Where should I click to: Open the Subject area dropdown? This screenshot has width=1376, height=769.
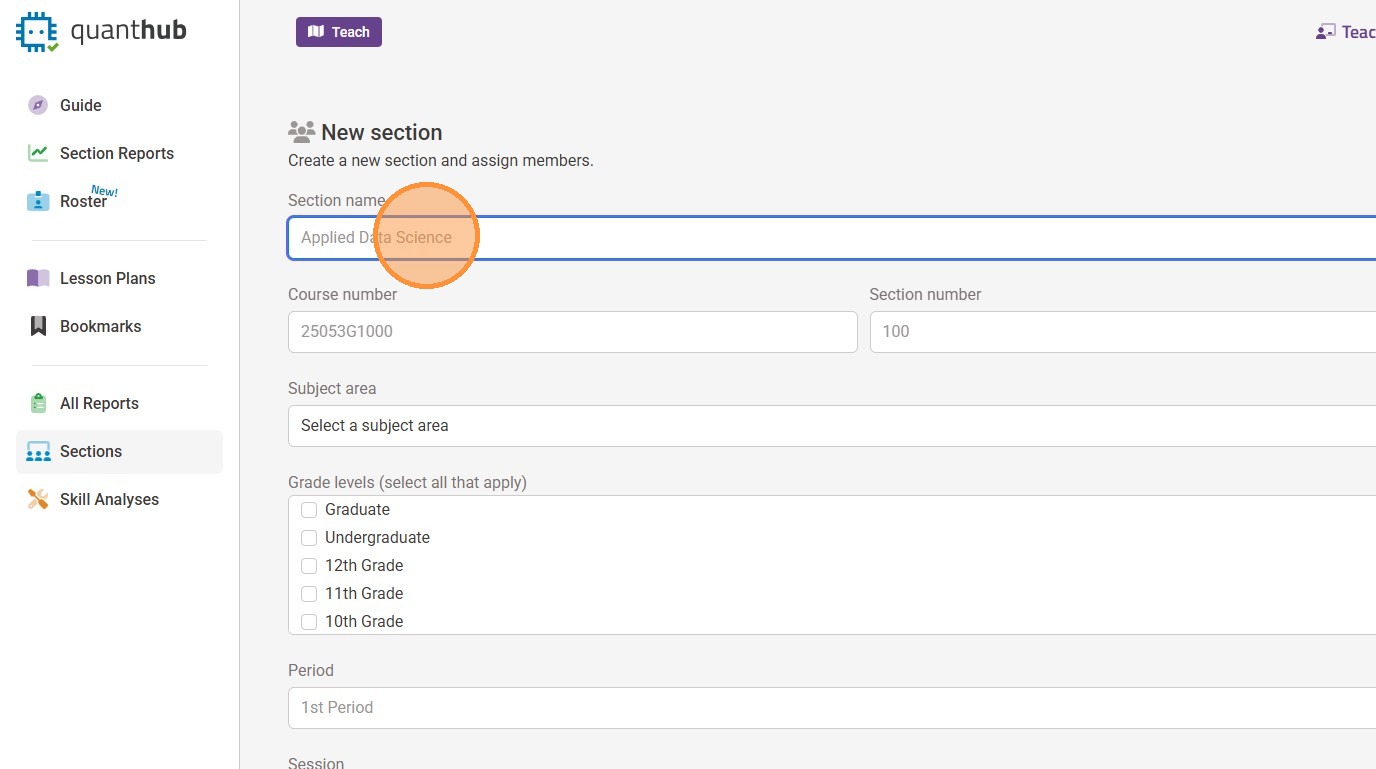(830, 426)
